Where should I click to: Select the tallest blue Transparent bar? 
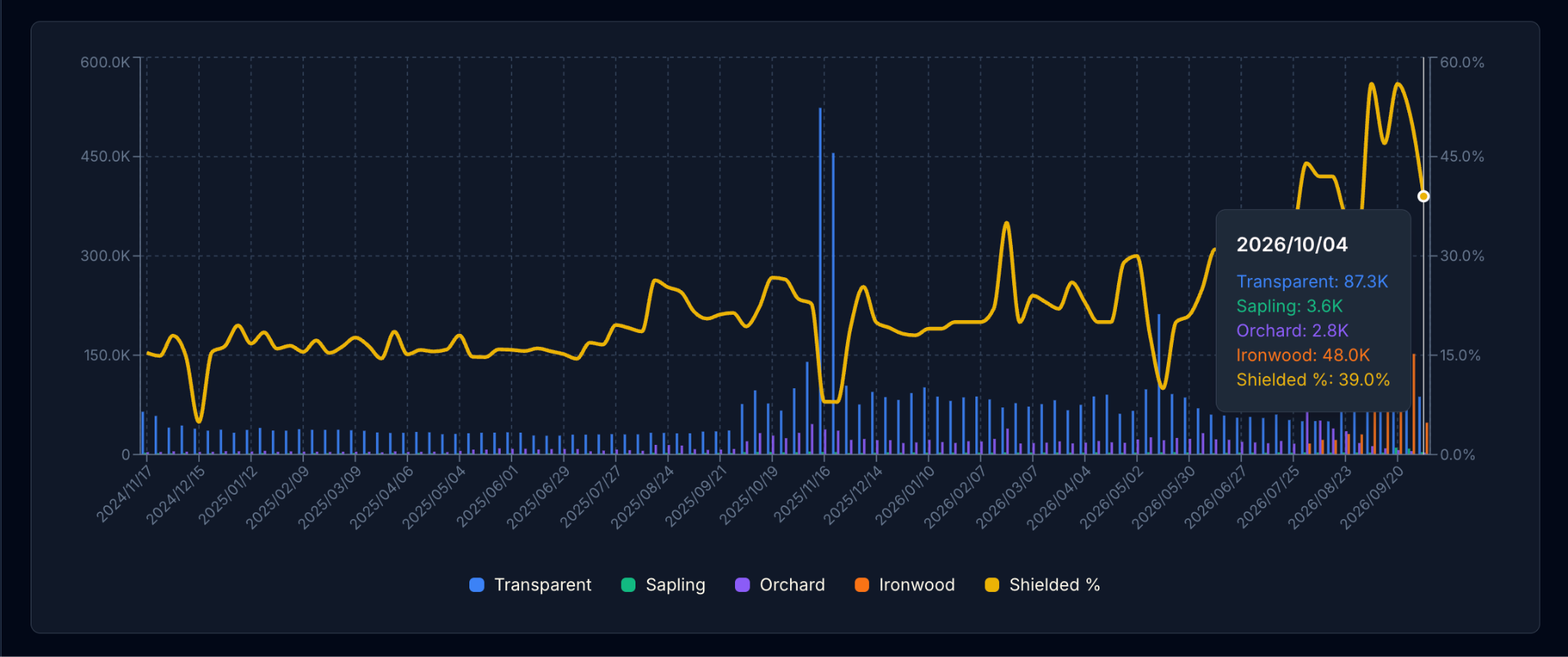pyautogui.click(x=820, y=281)
